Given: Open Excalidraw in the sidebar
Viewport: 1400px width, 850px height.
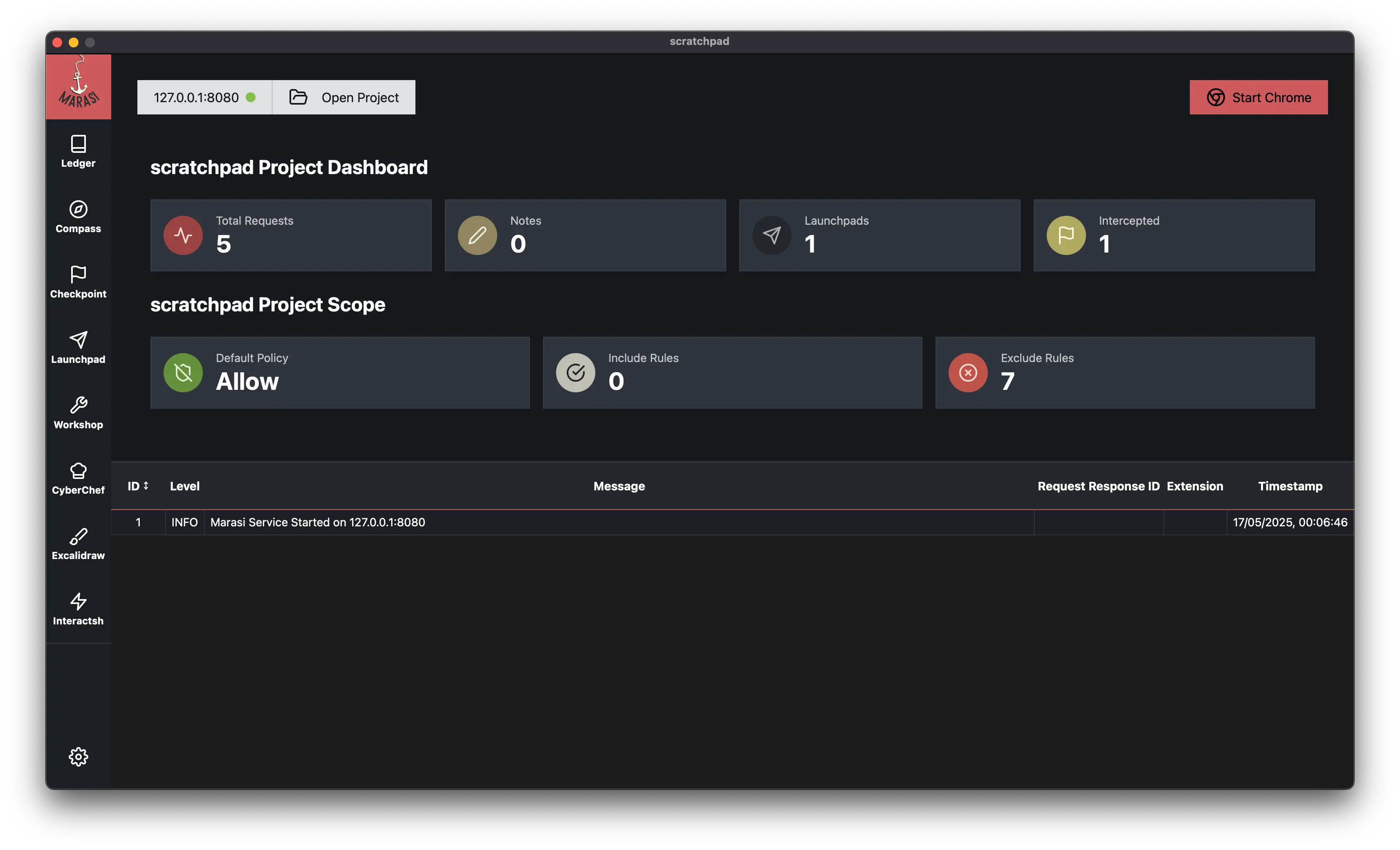Looking at the screenshot, I should [x=79, y=544].
